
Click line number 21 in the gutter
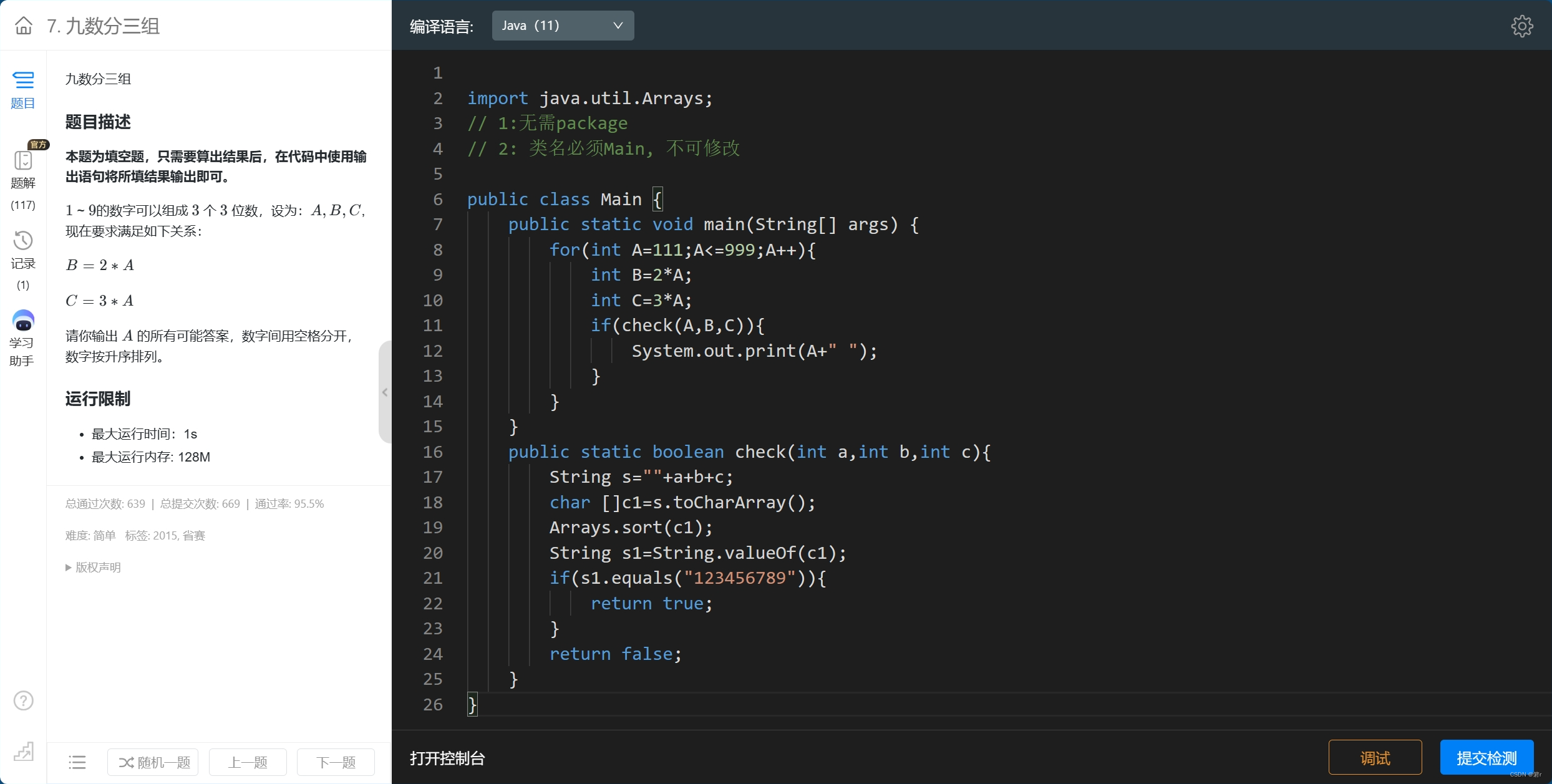click(x=433, y=578)
